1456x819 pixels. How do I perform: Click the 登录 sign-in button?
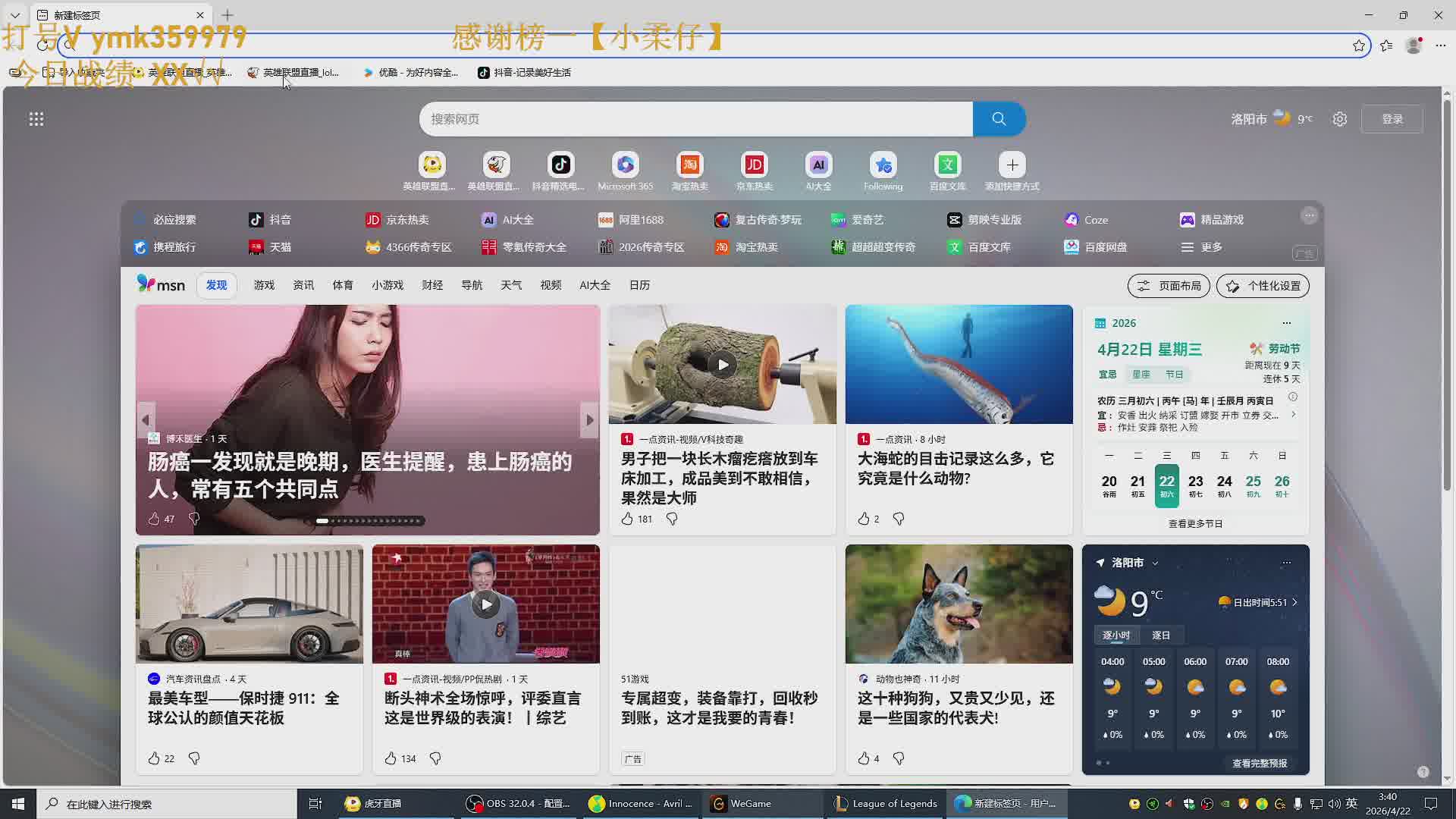1392,119
